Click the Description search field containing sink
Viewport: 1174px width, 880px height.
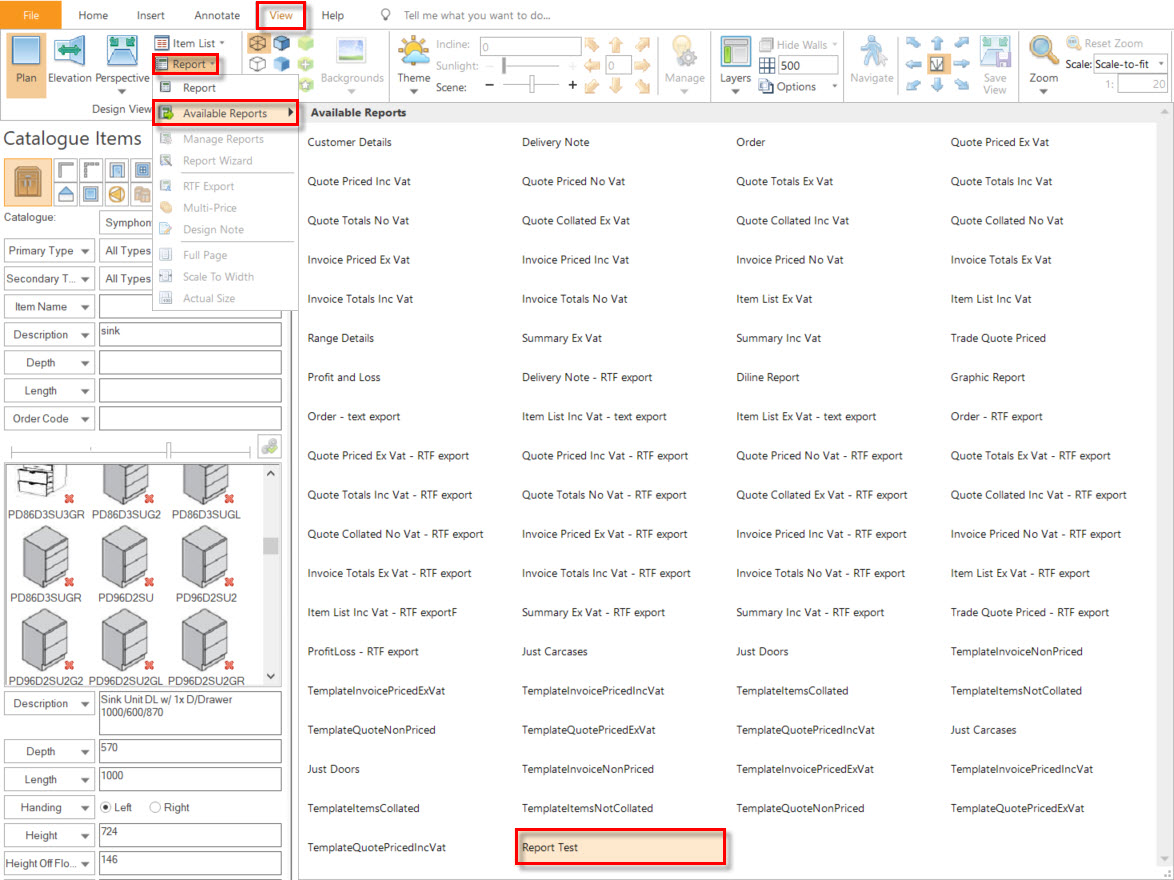click(x=190, y=335)
